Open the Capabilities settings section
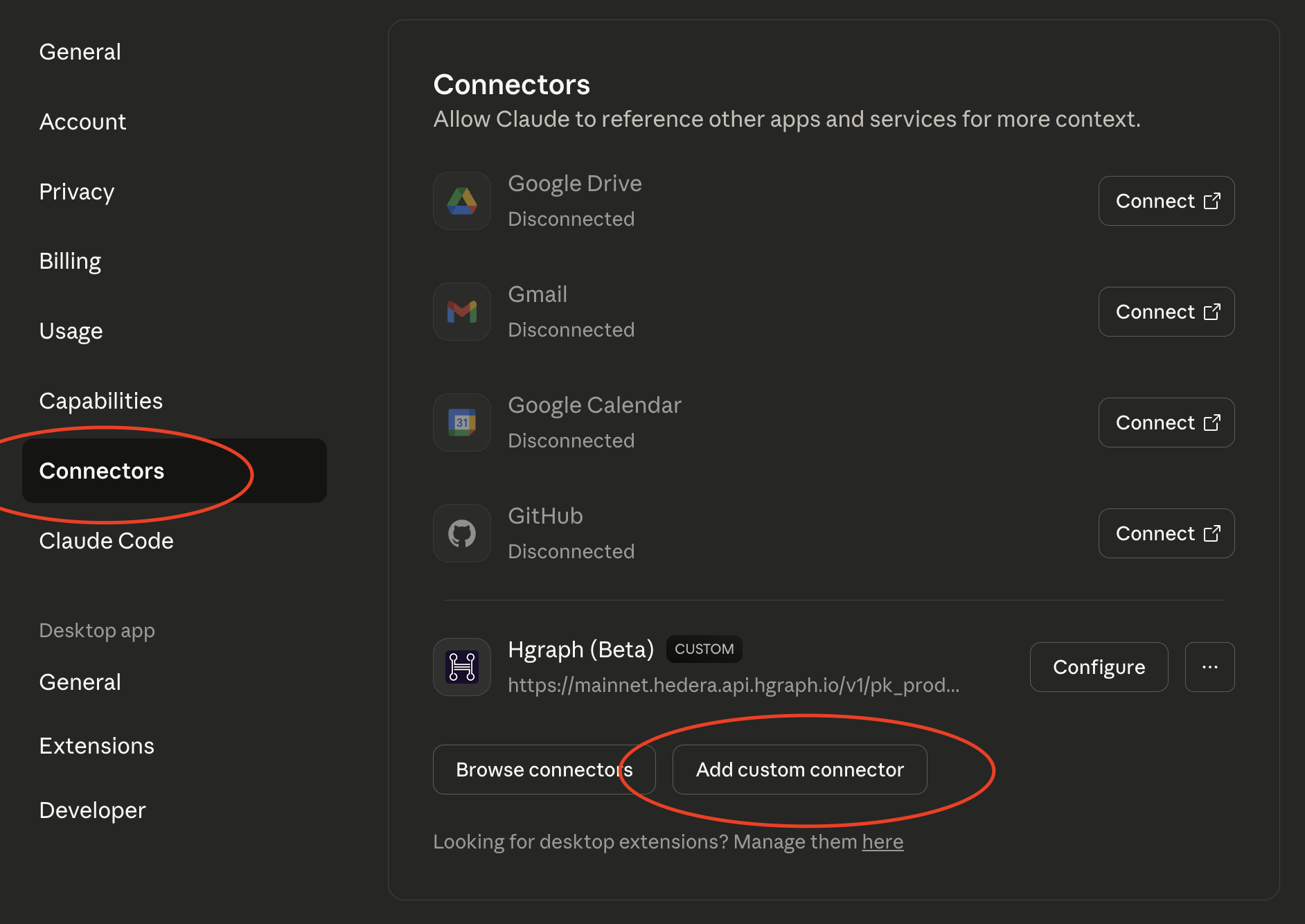The image size is (1305, 924). 101,400
